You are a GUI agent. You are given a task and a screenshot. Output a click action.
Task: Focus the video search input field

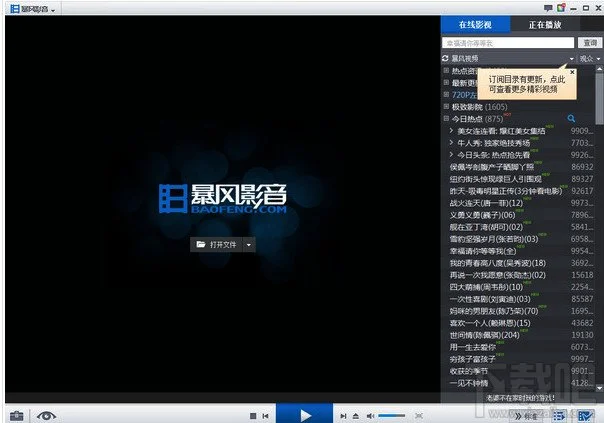508,43
